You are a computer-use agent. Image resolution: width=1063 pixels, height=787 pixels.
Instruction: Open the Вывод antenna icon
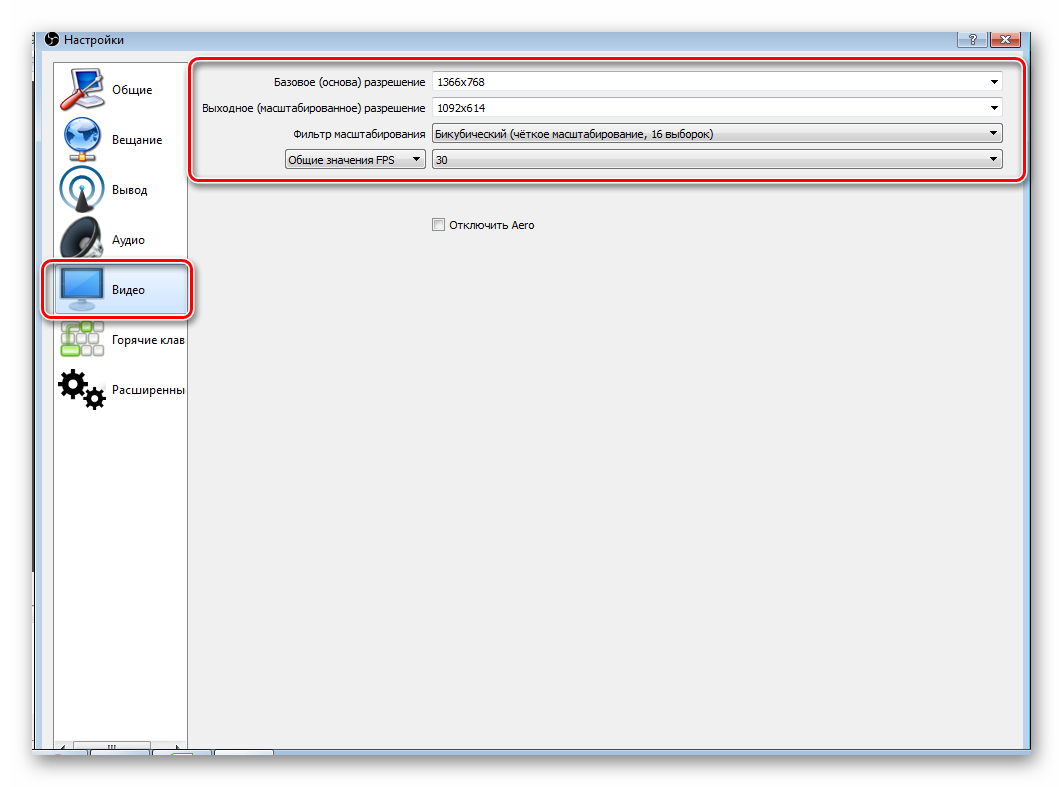(x=82, y=189)
